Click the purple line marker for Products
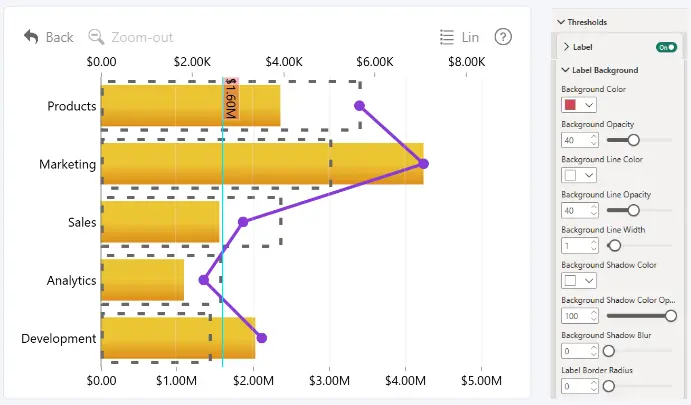The width and height of the screenshot is (691, 405). (x=360, y=106)
